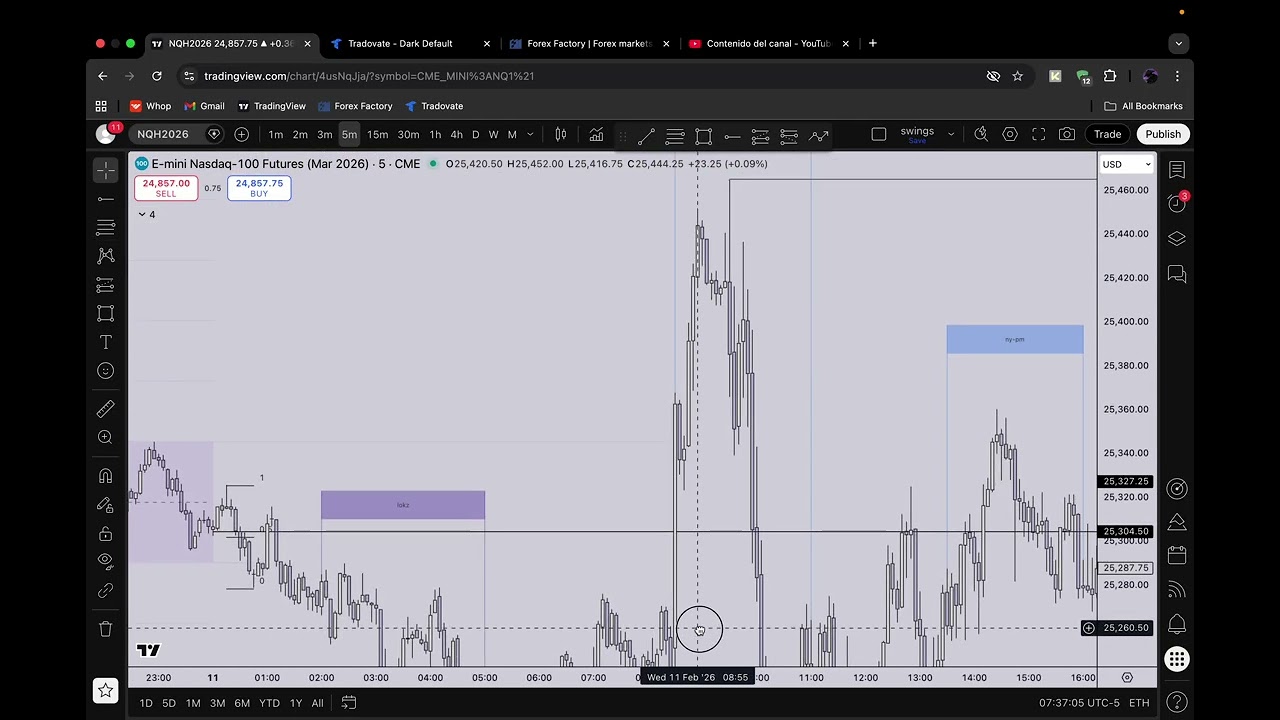Open the patterns tool in left sidebar

point(105,256)
